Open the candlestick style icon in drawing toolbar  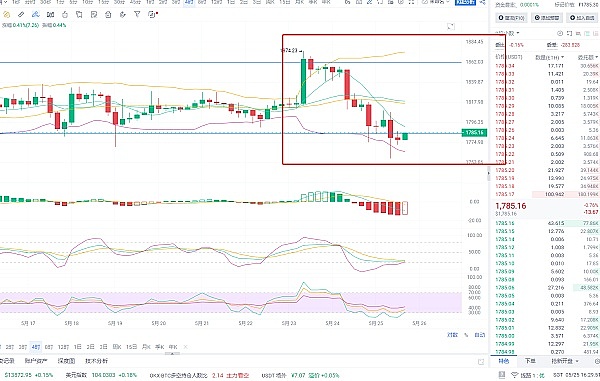point(50,15)
